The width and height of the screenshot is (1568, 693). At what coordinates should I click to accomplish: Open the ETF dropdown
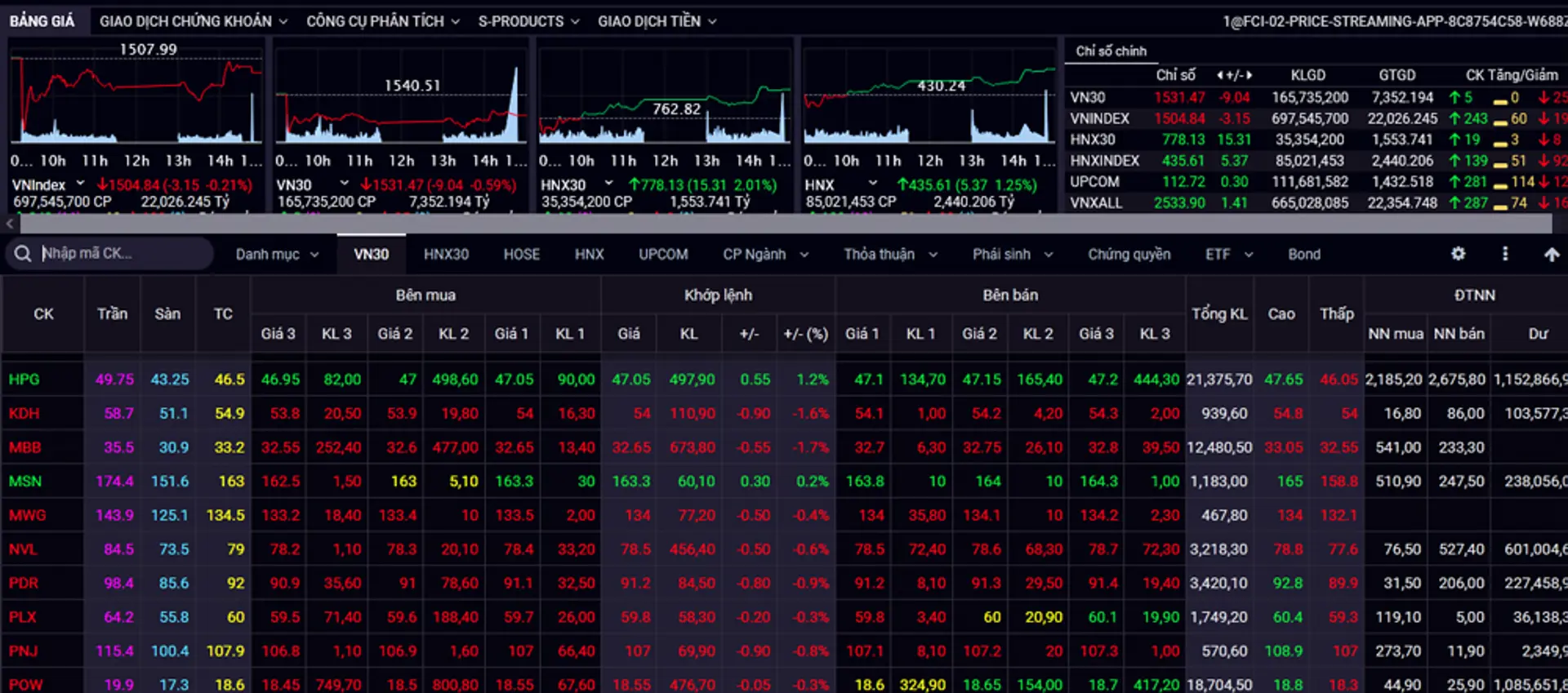pos(1229,255)
